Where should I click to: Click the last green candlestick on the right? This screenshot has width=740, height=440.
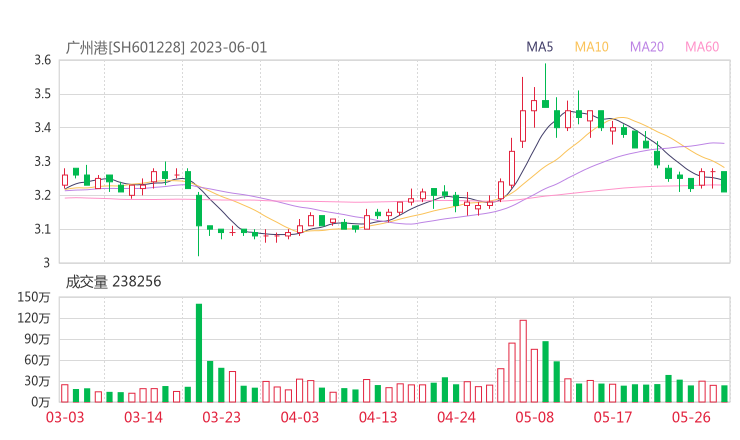[x=724, y=181]
